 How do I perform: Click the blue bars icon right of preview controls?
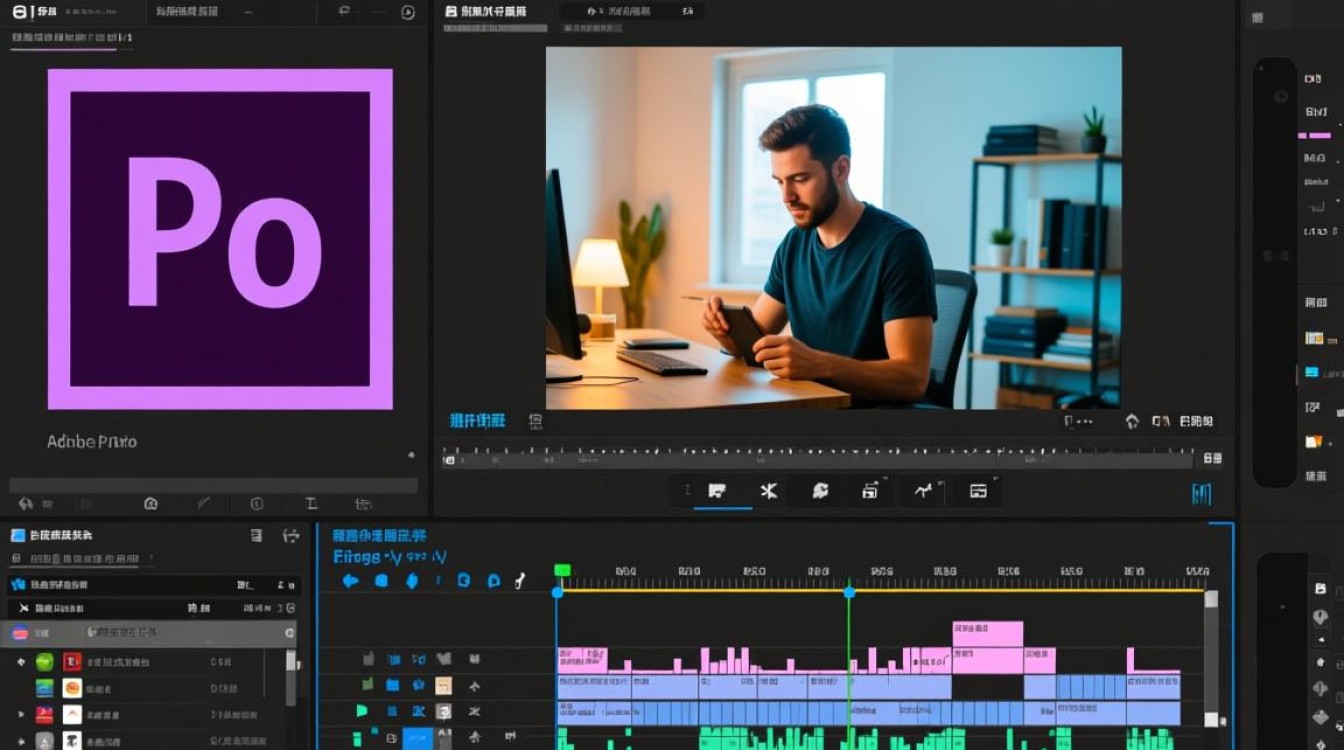pos(1201,493)
